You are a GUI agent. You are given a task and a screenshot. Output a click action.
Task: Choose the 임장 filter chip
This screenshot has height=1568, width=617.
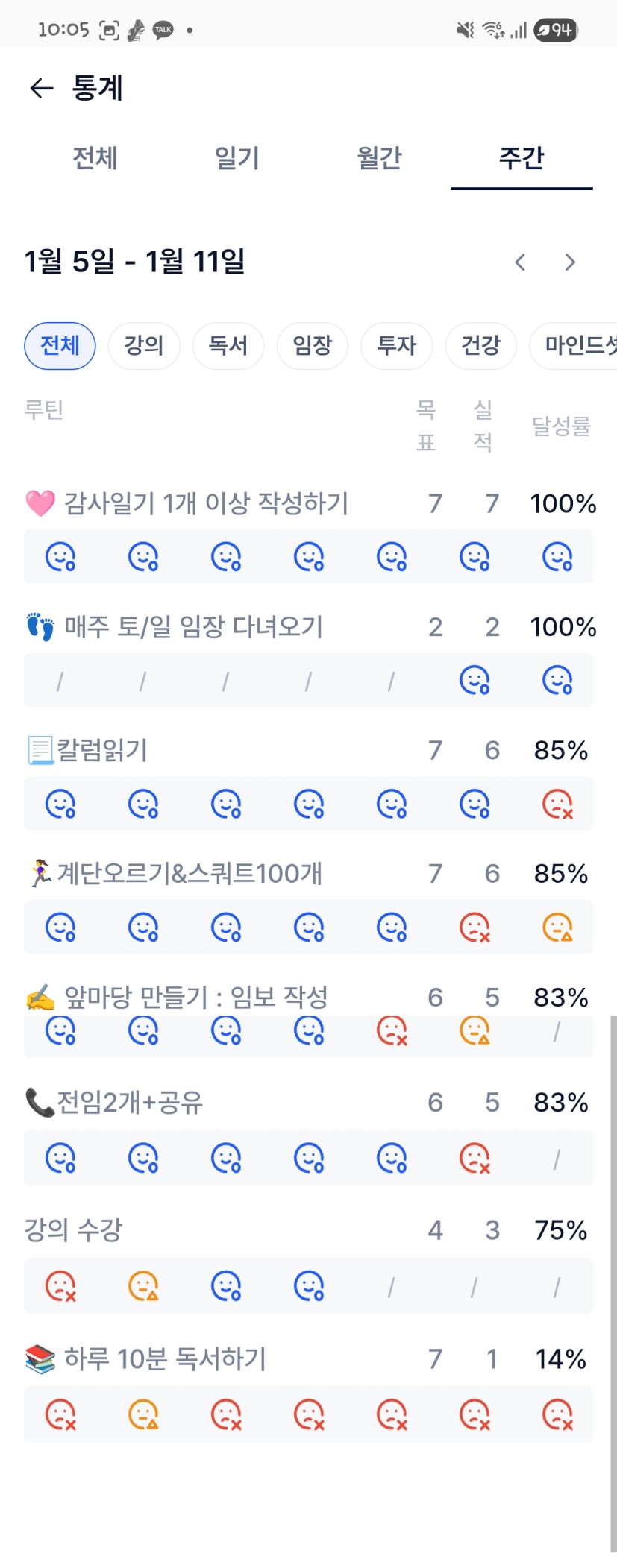tap(312, 345)
